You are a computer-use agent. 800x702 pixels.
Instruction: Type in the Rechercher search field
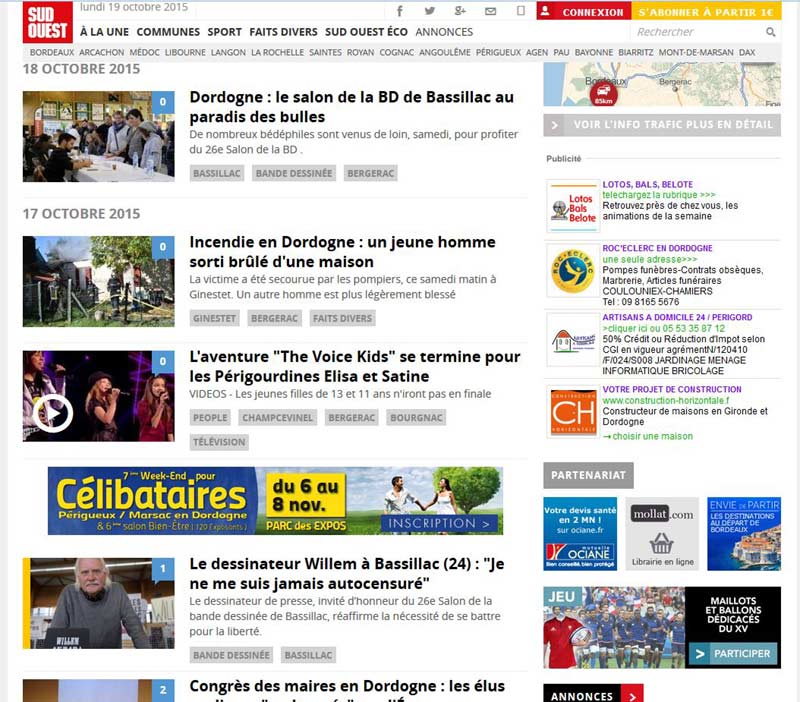(695, 32)
